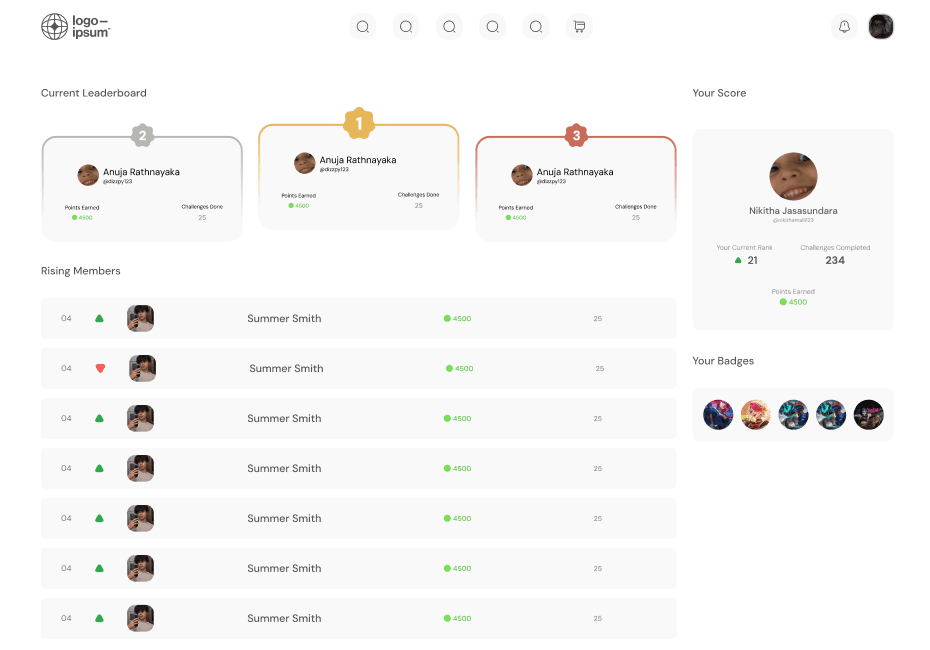Click the red rank 3 badge
This screenshot has width=930, height=650.
point(576,136)
